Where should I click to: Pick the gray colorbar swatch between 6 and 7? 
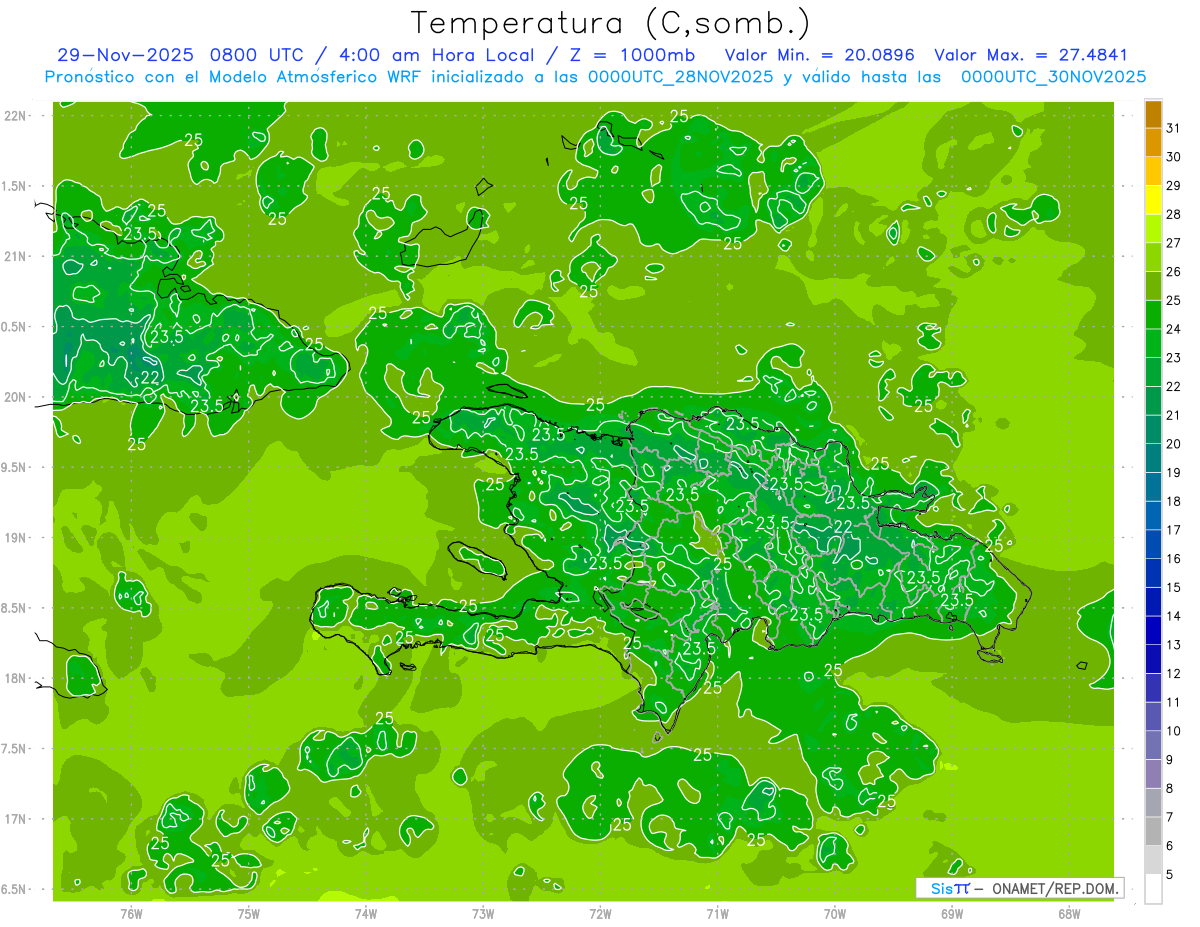(1153, 831)
